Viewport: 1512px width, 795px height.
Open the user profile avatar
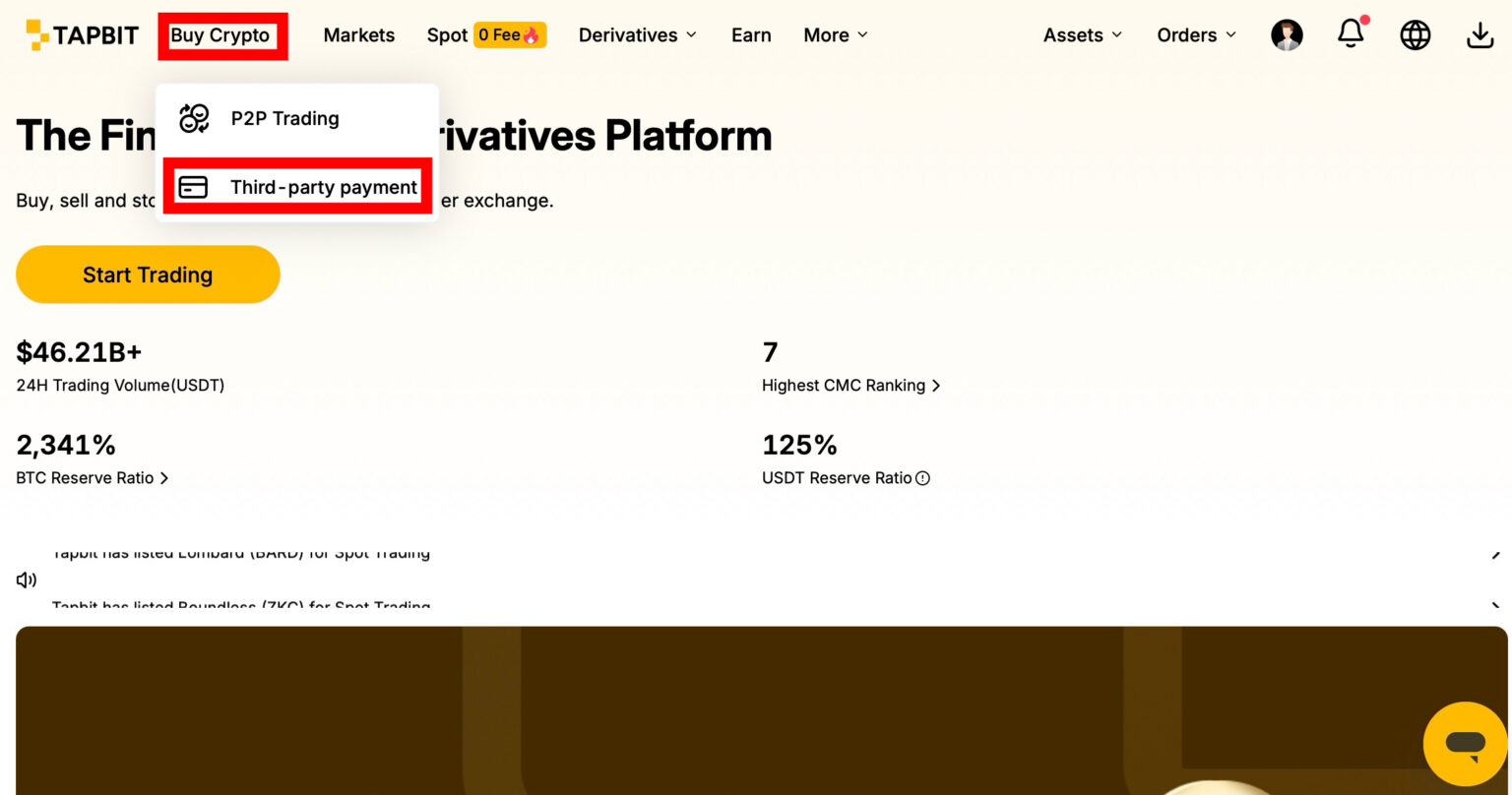pos(1287,35)
